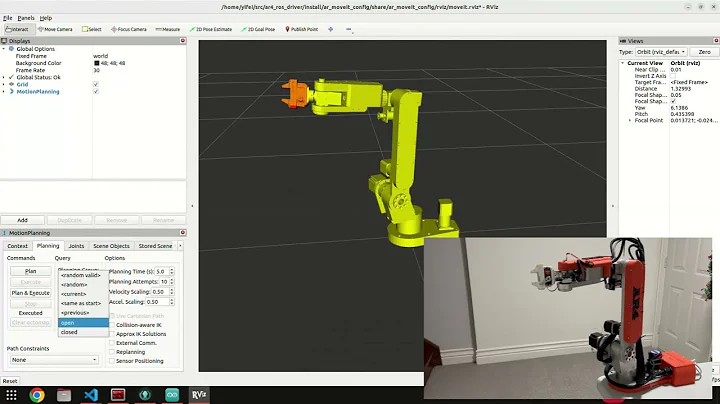Viewport: 720px width, 404px height.
Task: Enable Collision-aware IK checkbox
Action: tap(112, 325)
